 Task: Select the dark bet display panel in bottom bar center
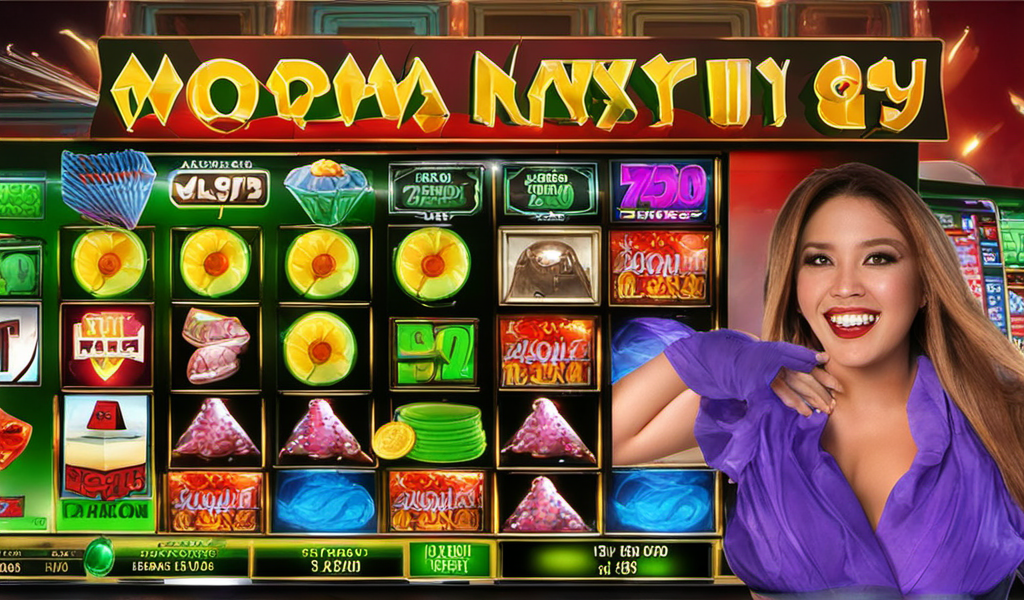(x=327, y=561)
